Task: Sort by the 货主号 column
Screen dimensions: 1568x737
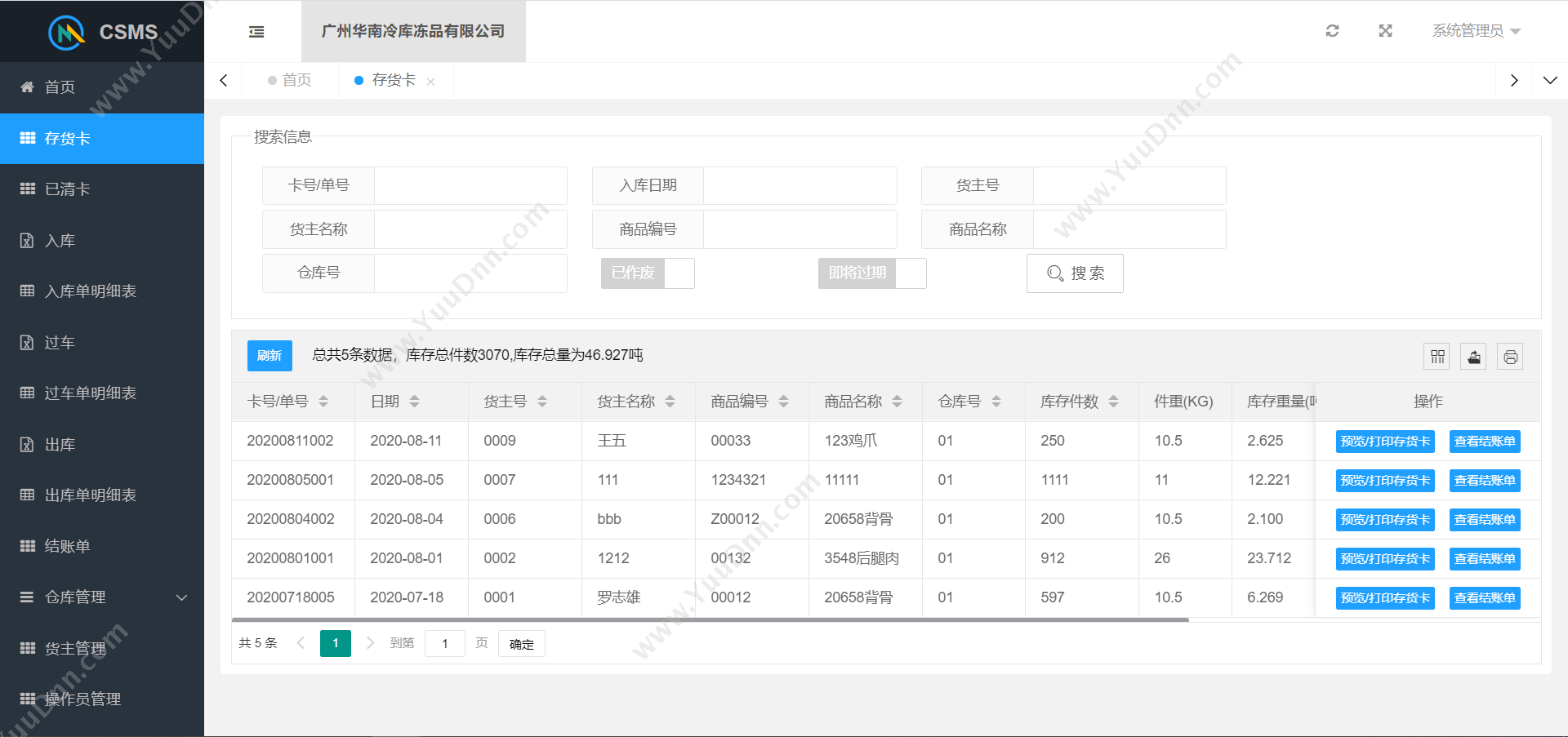Action: [542, 402]
